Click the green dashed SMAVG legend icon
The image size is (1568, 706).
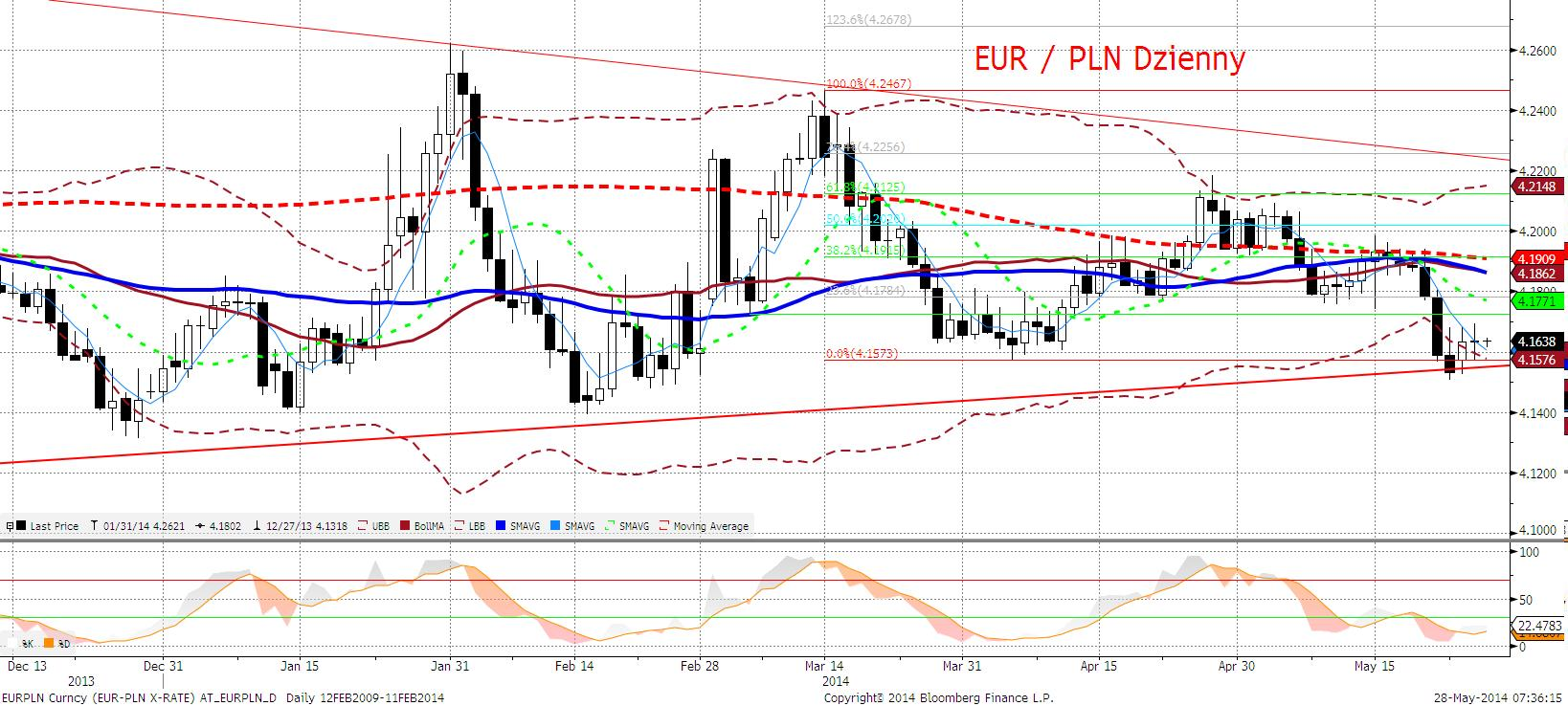[610, 526]
